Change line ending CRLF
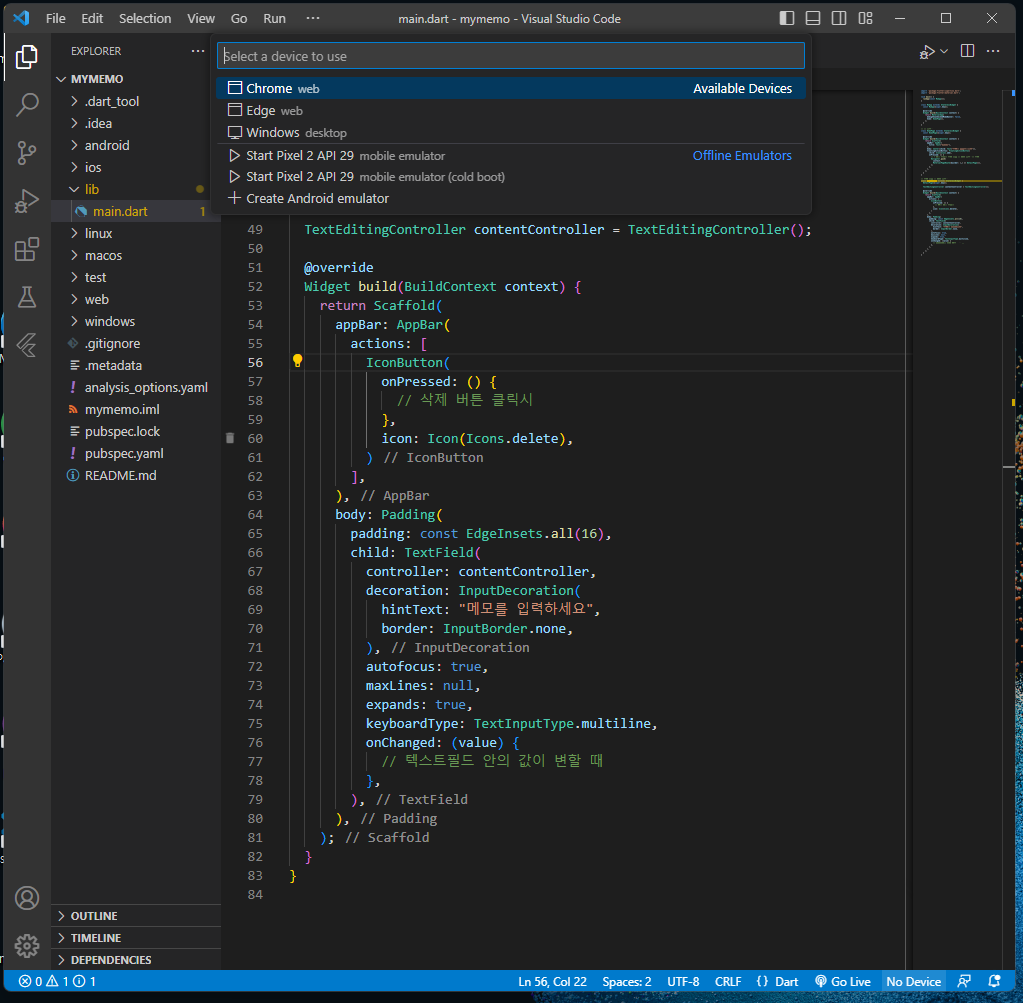 click(727, 981)
